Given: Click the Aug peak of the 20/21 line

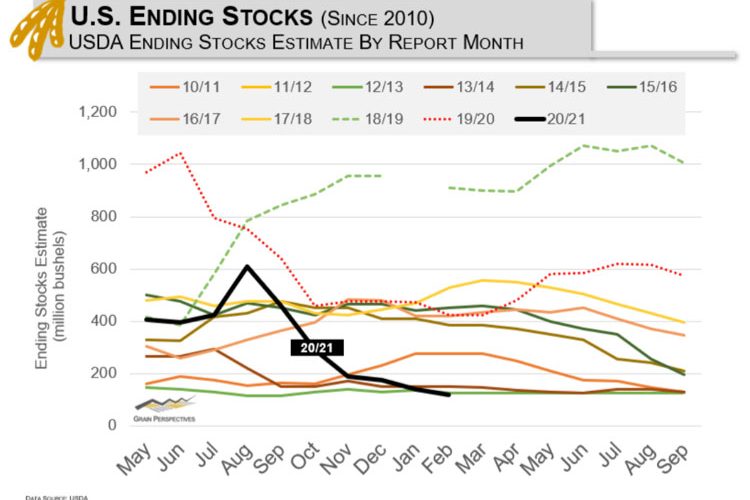Looking at the screenshot, I should (247, 266).
